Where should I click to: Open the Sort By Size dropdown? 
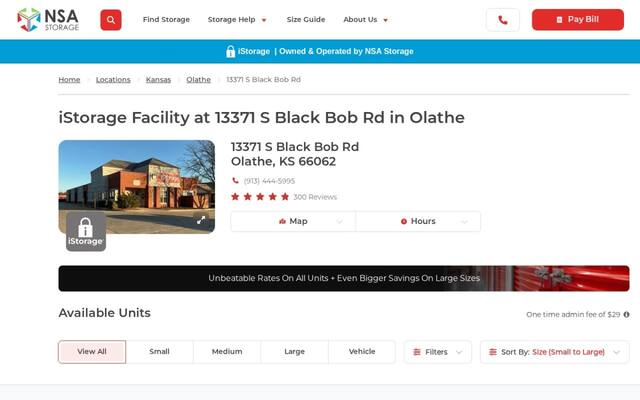(x=555, y=352)
